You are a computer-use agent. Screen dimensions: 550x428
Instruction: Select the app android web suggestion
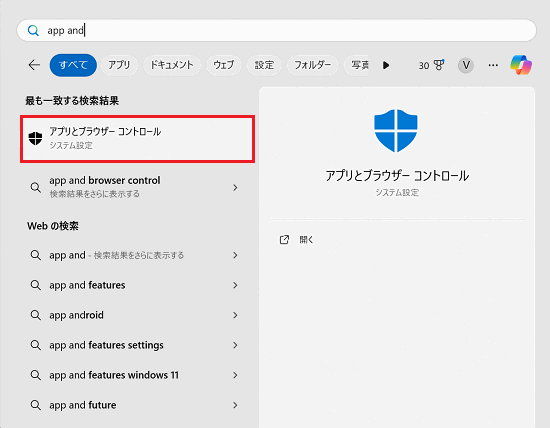138,315
